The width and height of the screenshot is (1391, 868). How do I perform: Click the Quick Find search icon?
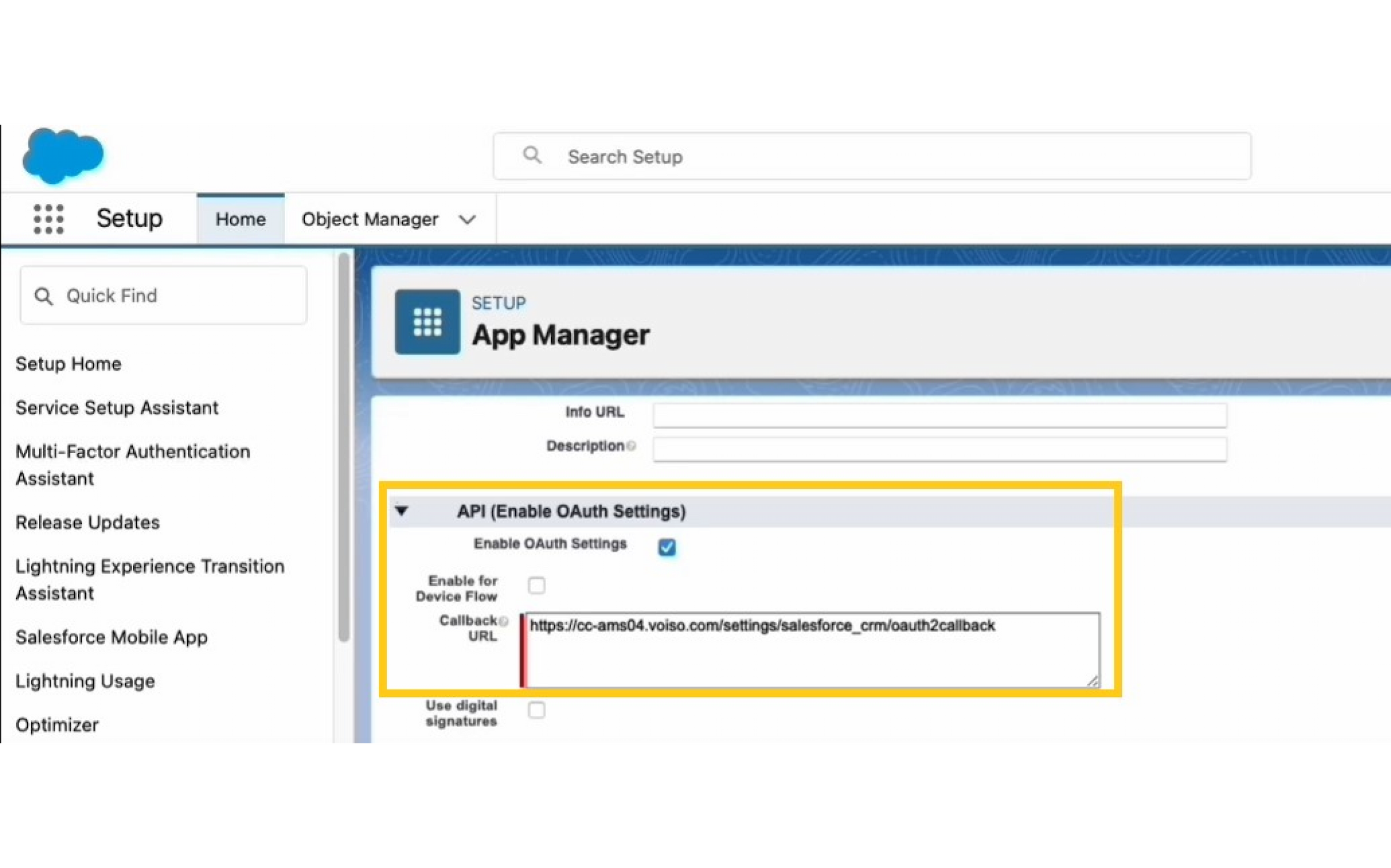pyautogui.click(x=44, y=295)
